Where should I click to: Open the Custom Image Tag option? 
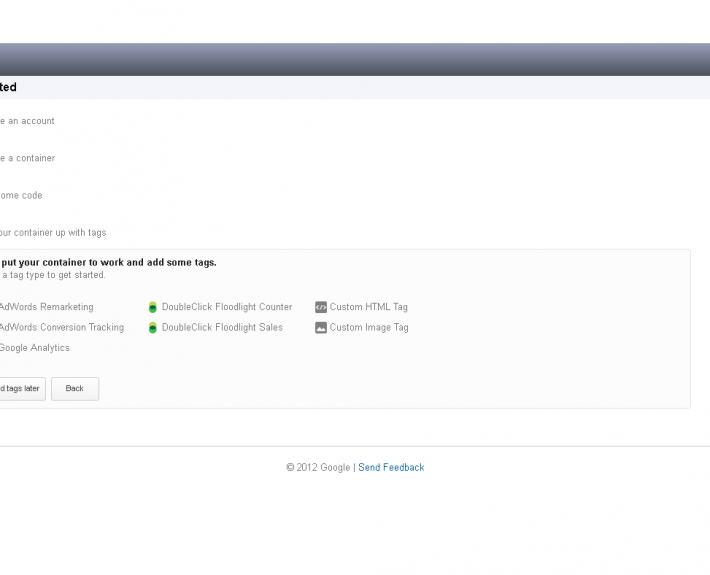click(x=369, y=327)
